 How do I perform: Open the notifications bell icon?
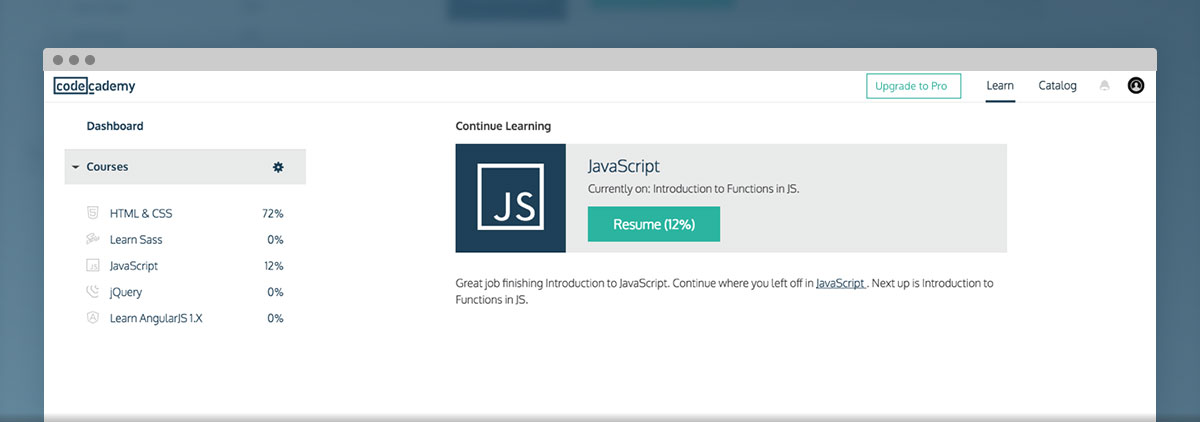[1105, 86]
